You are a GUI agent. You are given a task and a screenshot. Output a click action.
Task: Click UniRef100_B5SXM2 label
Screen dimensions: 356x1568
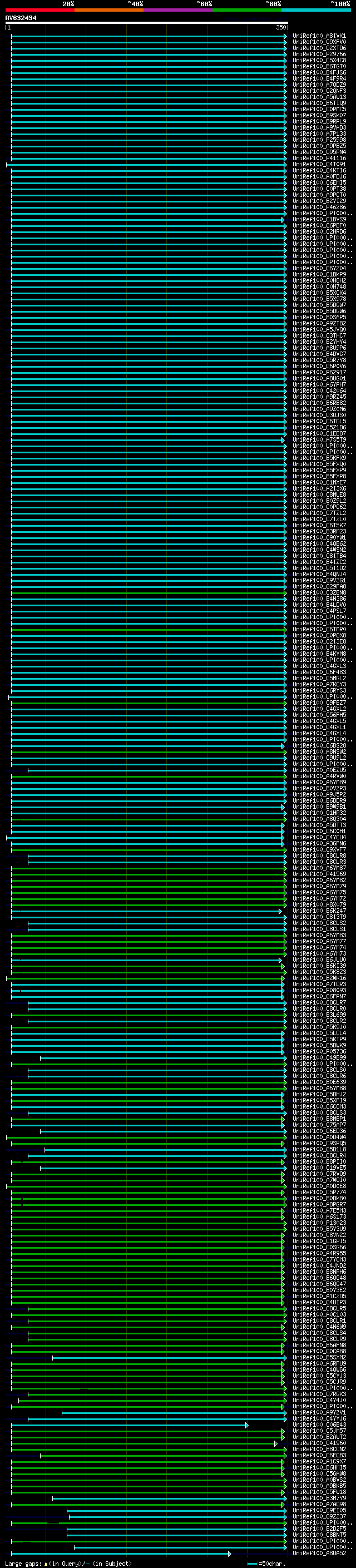[x=319, y=1357]
